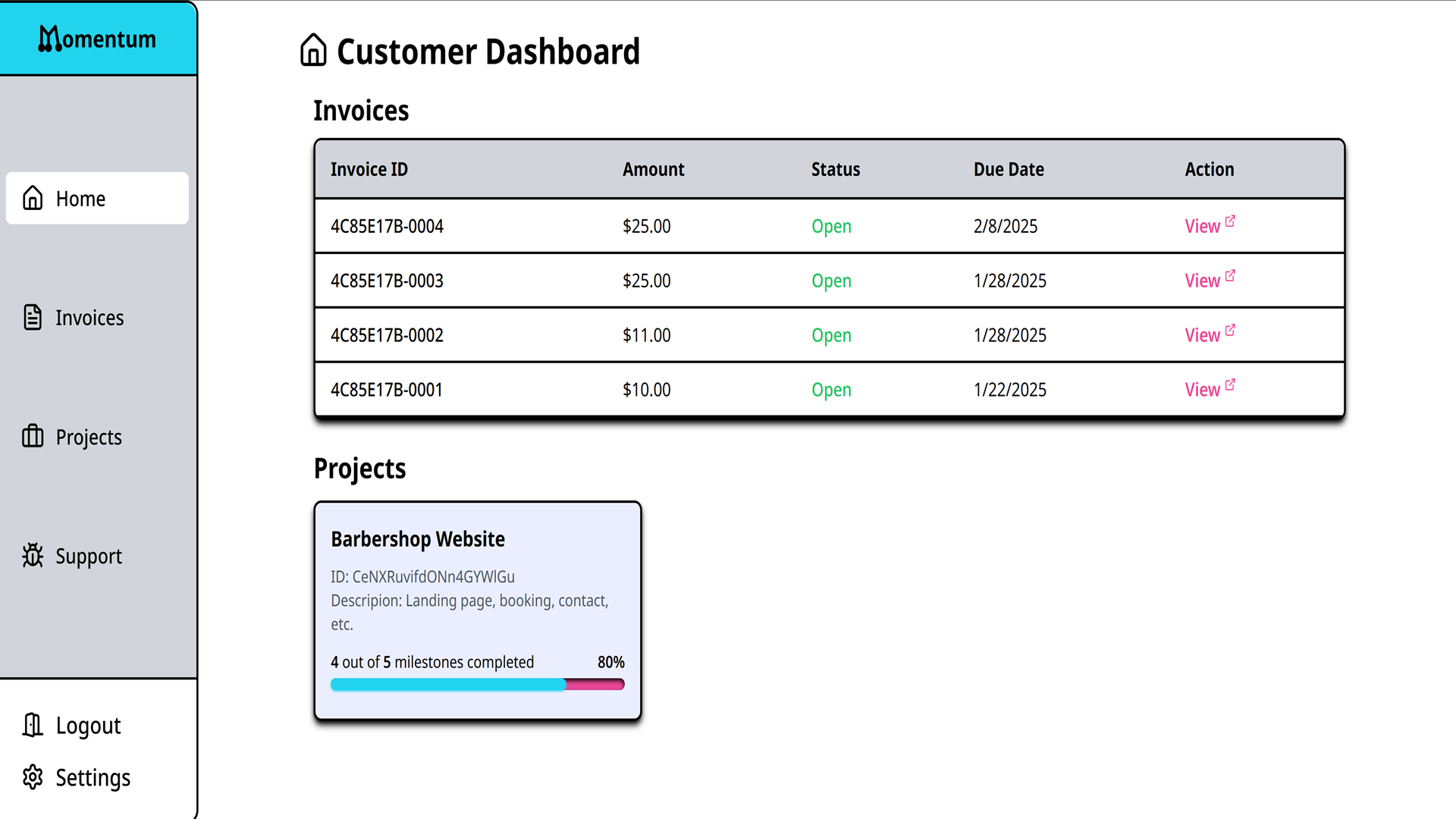Click the Momentum logo
The image size is (1456, 819).
pyautogui.click(x=97, y=38)
